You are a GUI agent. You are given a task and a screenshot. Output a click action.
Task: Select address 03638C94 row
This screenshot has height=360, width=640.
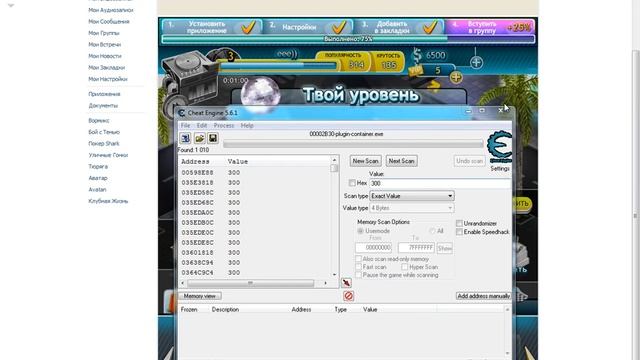(x=255, y=262)
